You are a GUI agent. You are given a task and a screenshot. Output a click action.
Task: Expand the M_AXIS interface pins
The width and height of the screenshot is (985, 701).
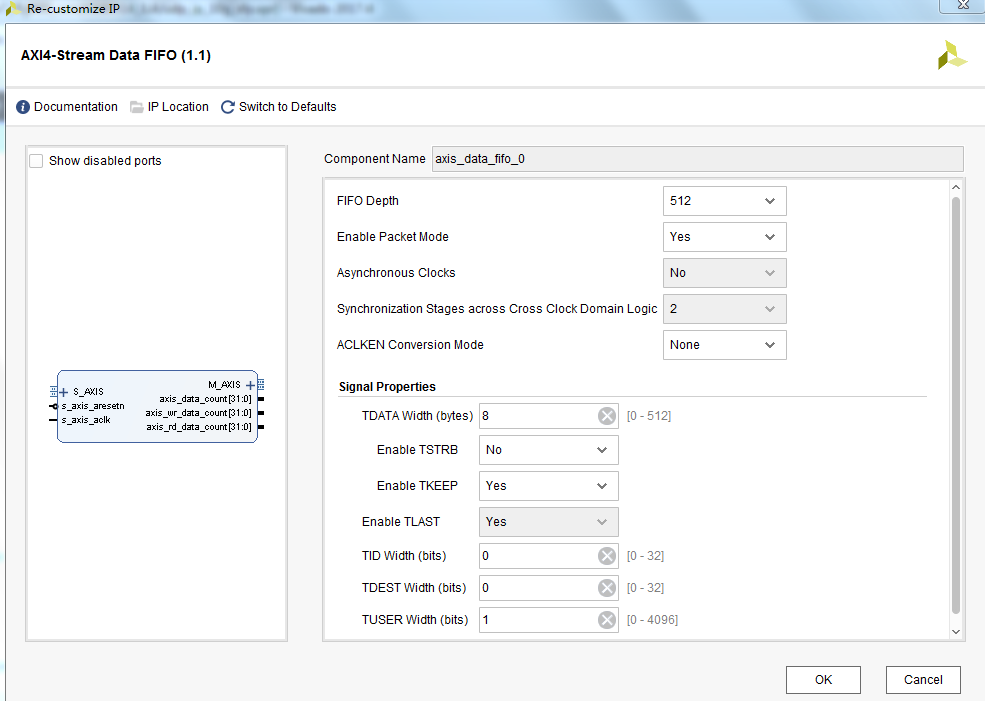[250, 384]
